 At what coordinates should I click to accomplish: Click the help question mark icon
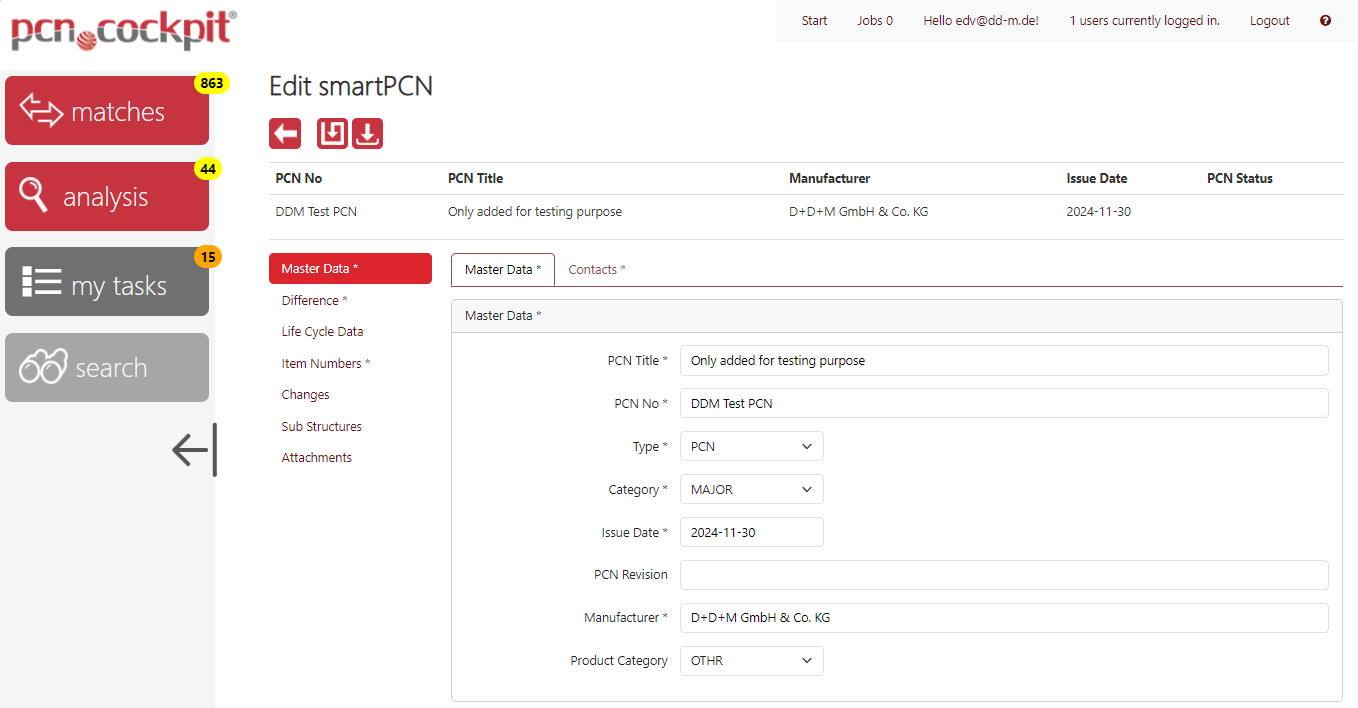[1325, 20]
